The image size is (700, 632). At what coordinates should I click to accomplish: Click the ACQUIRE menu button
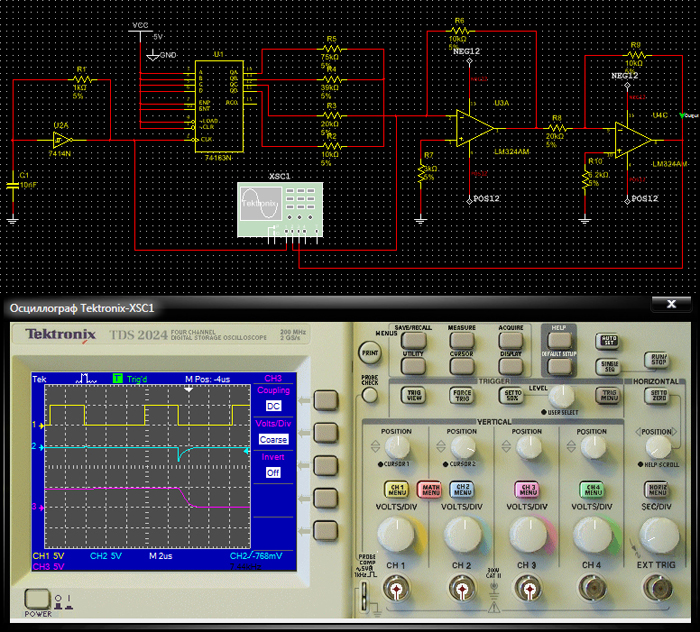point(510,341)
